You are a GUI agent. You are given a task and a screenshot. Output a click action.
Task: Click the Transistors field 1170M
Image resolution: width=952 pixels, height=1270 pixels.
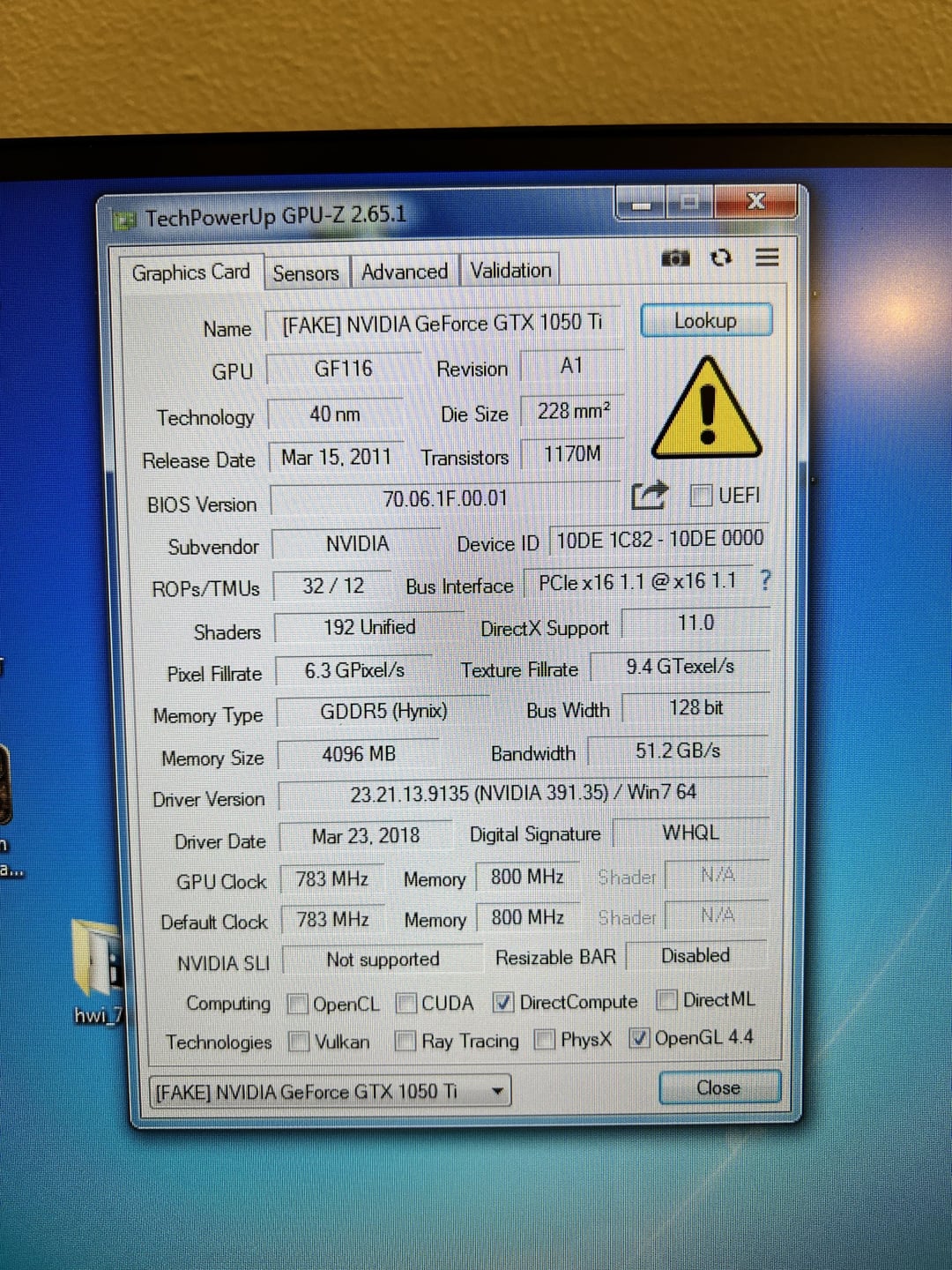click(573, 454)
